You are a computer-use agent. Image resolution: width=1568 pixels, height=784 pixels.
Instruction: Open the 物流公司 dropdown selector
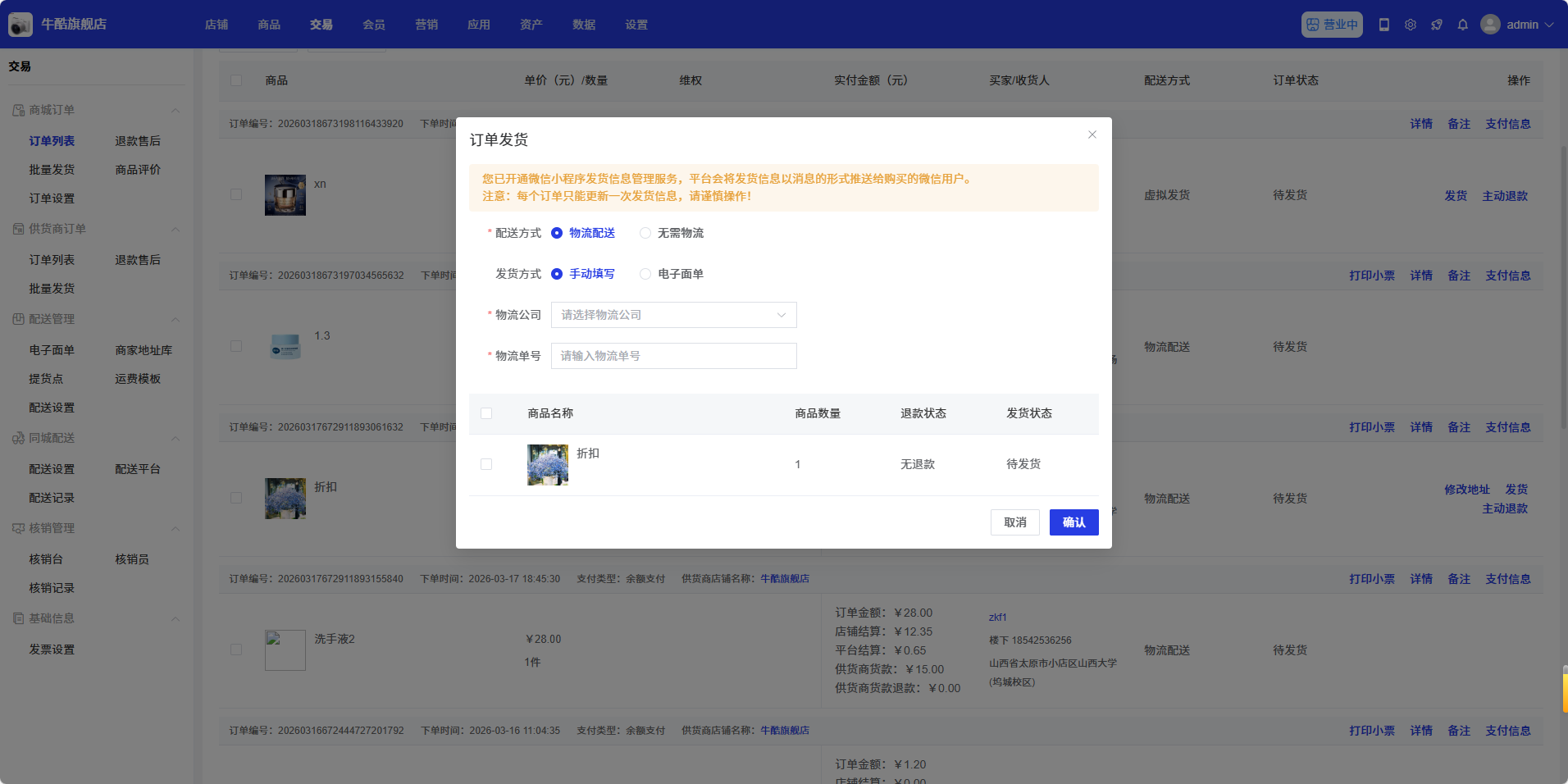tap(673, 315)
